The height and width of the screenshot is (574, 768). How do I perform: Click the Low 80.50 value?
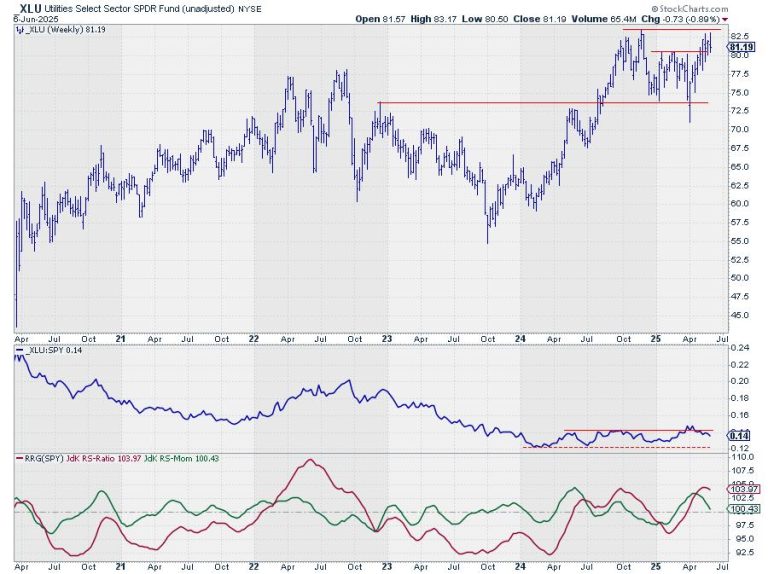coord(485,19)
